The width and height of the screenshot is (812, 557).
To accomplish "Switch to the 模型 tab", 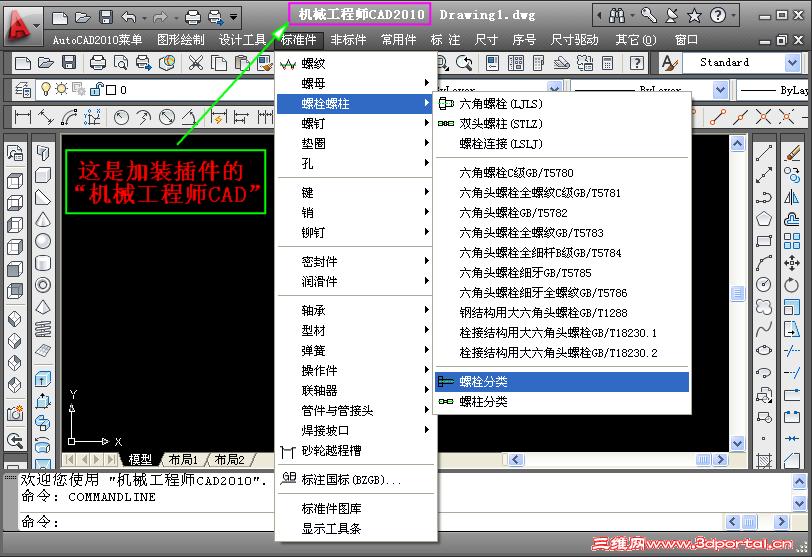I will (x=140, y=460).
